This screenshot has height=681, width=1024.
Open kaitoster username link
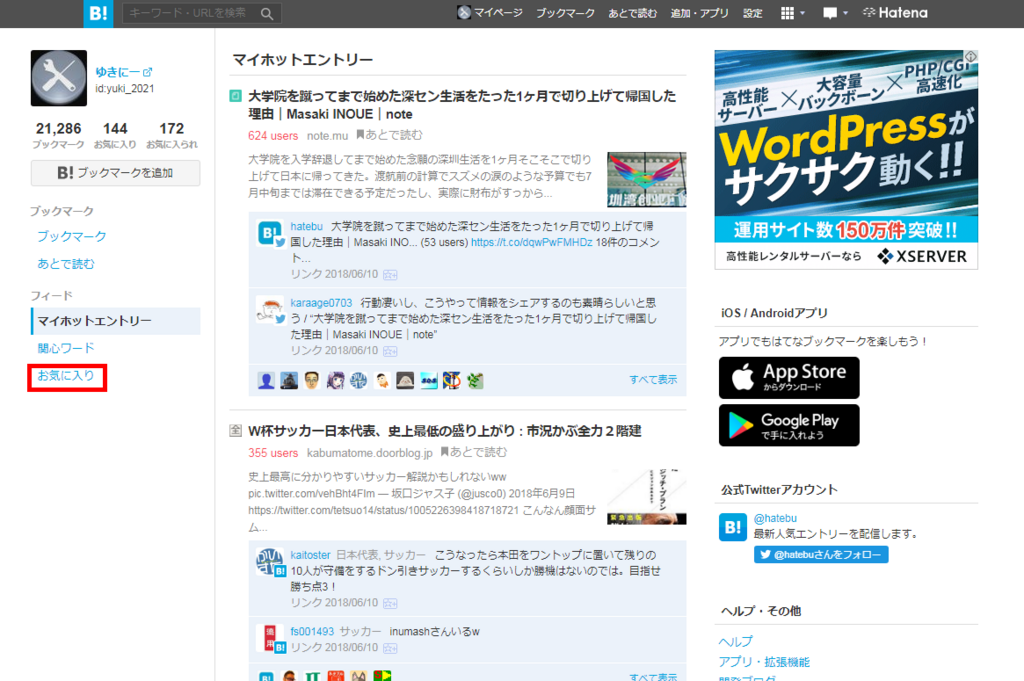click(310, 555)
